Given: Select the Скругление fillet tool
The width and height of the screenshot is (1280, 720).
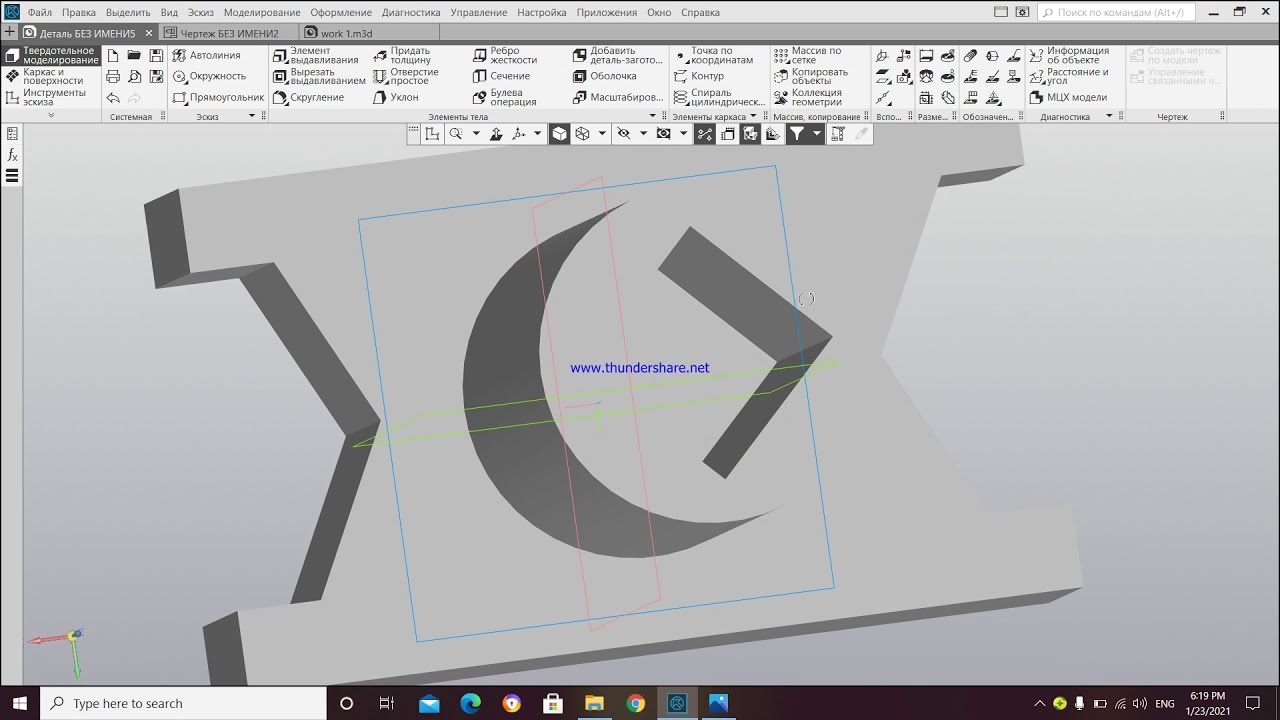Looking at the screenshot, I should [x=308, y=98].
